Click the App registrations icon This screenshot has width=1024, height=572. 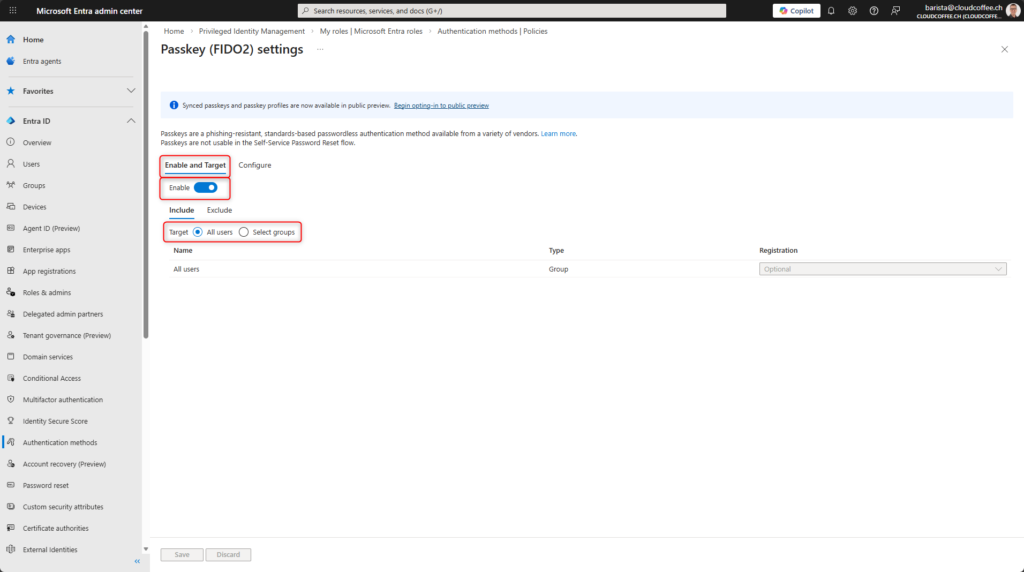pyautogui.click(x=10, y=270)
